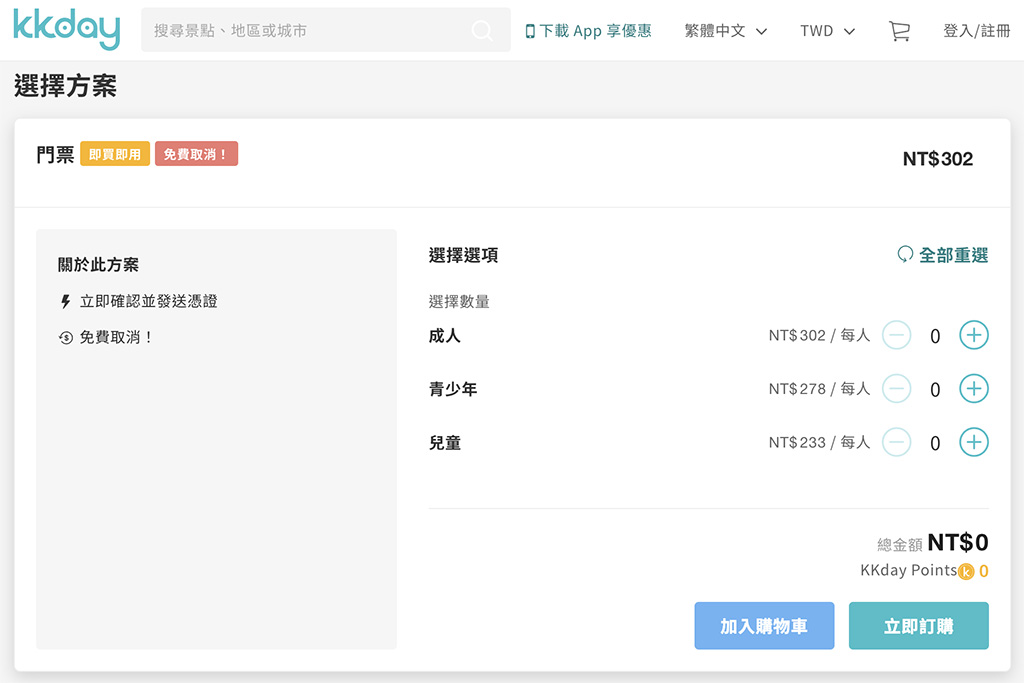Screen dimensions: 1024x683
Task: Click the 即買即用 yellow tag
Action: point(115,154)
